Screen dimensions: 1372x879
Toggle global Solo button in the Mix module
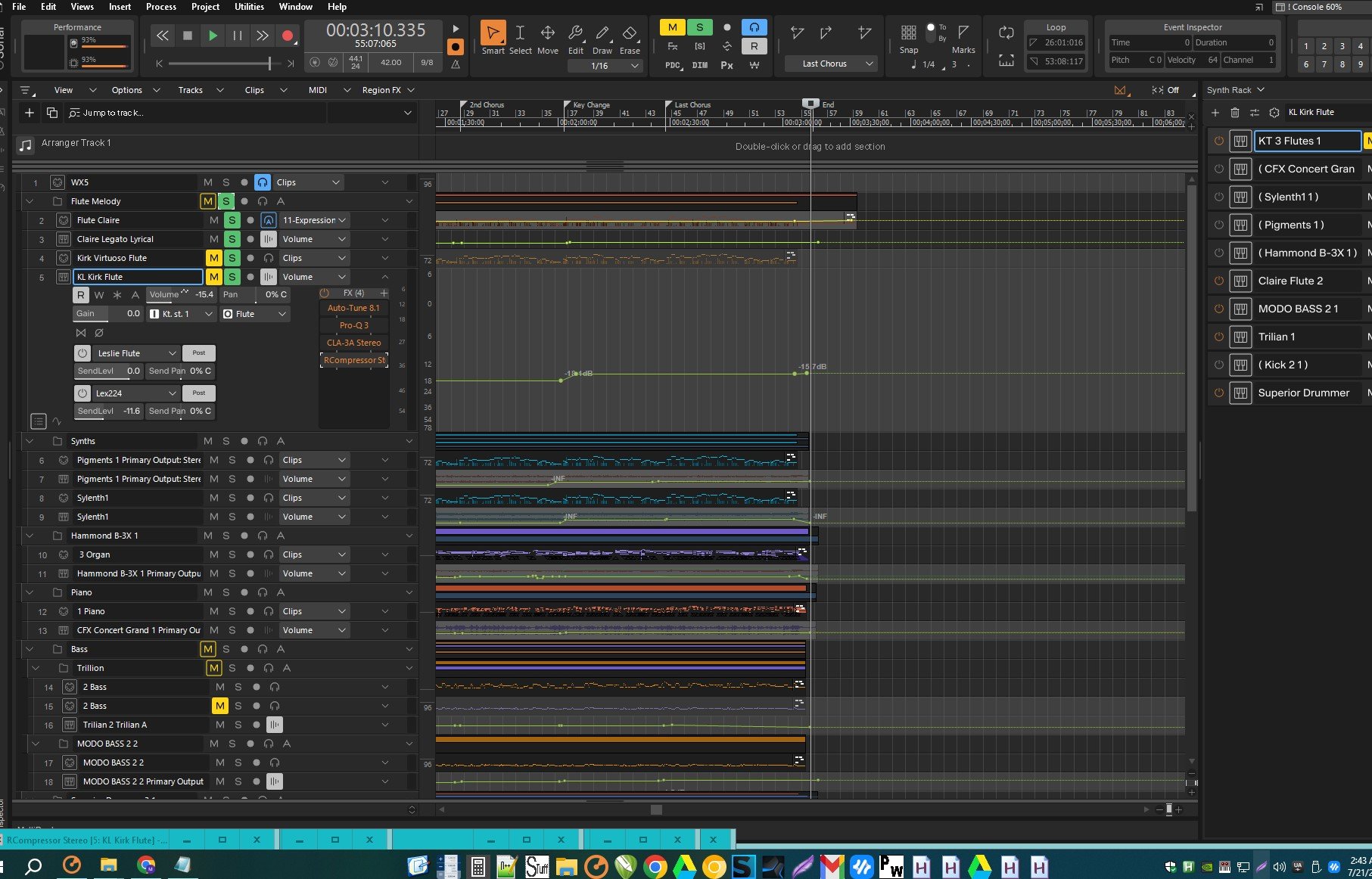[700, 27]
